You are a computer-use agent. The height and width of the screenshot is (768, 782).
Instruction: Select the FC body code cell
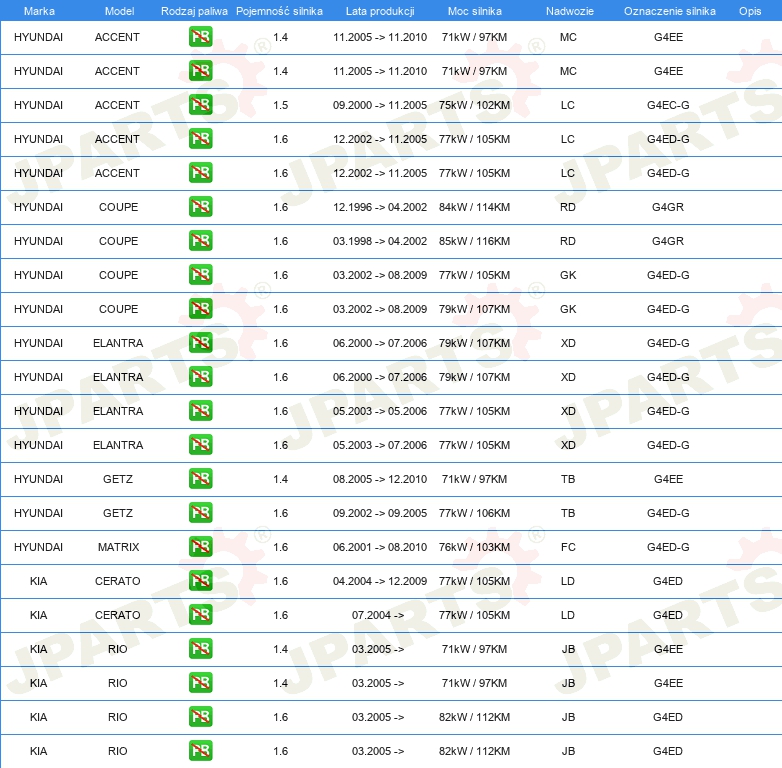(568, 547)
